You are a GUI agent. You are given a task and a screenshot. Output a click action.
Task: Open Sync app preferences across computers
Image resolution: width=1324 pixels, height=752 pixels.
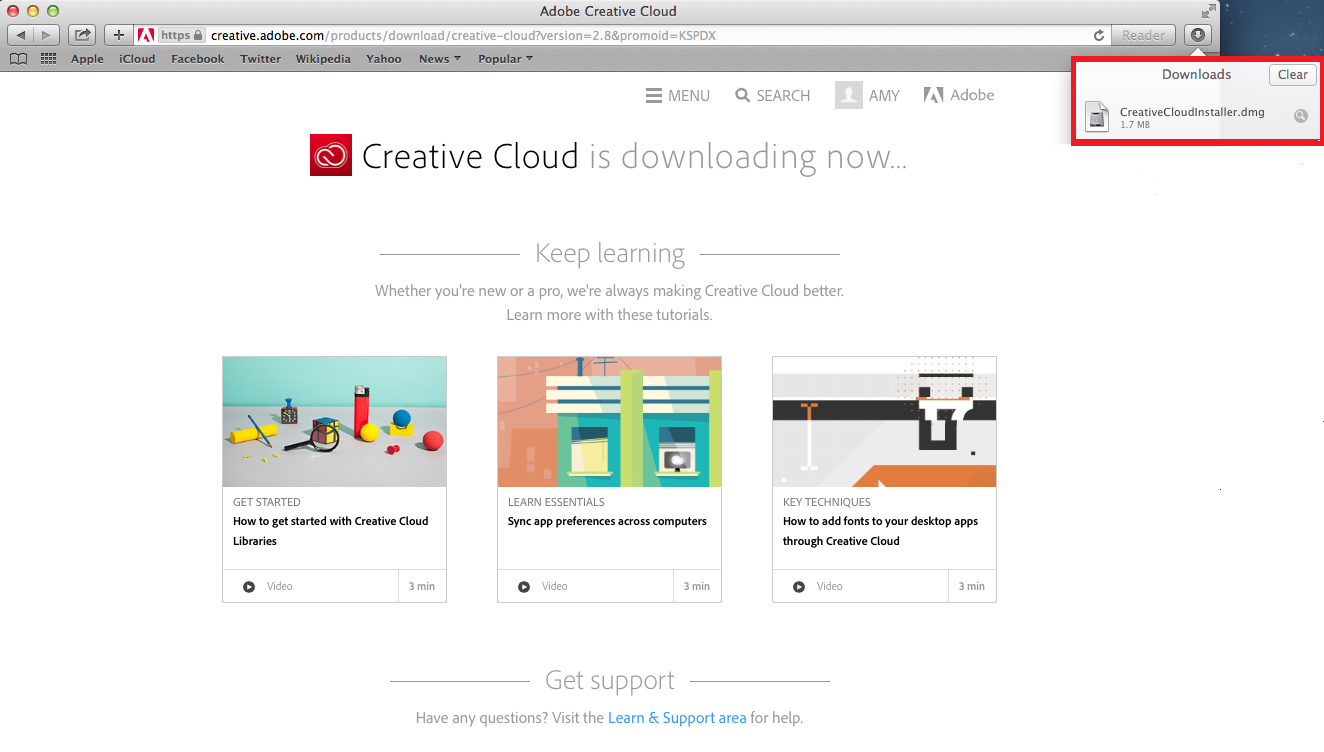pyautogui.click(x=607, y=521)
